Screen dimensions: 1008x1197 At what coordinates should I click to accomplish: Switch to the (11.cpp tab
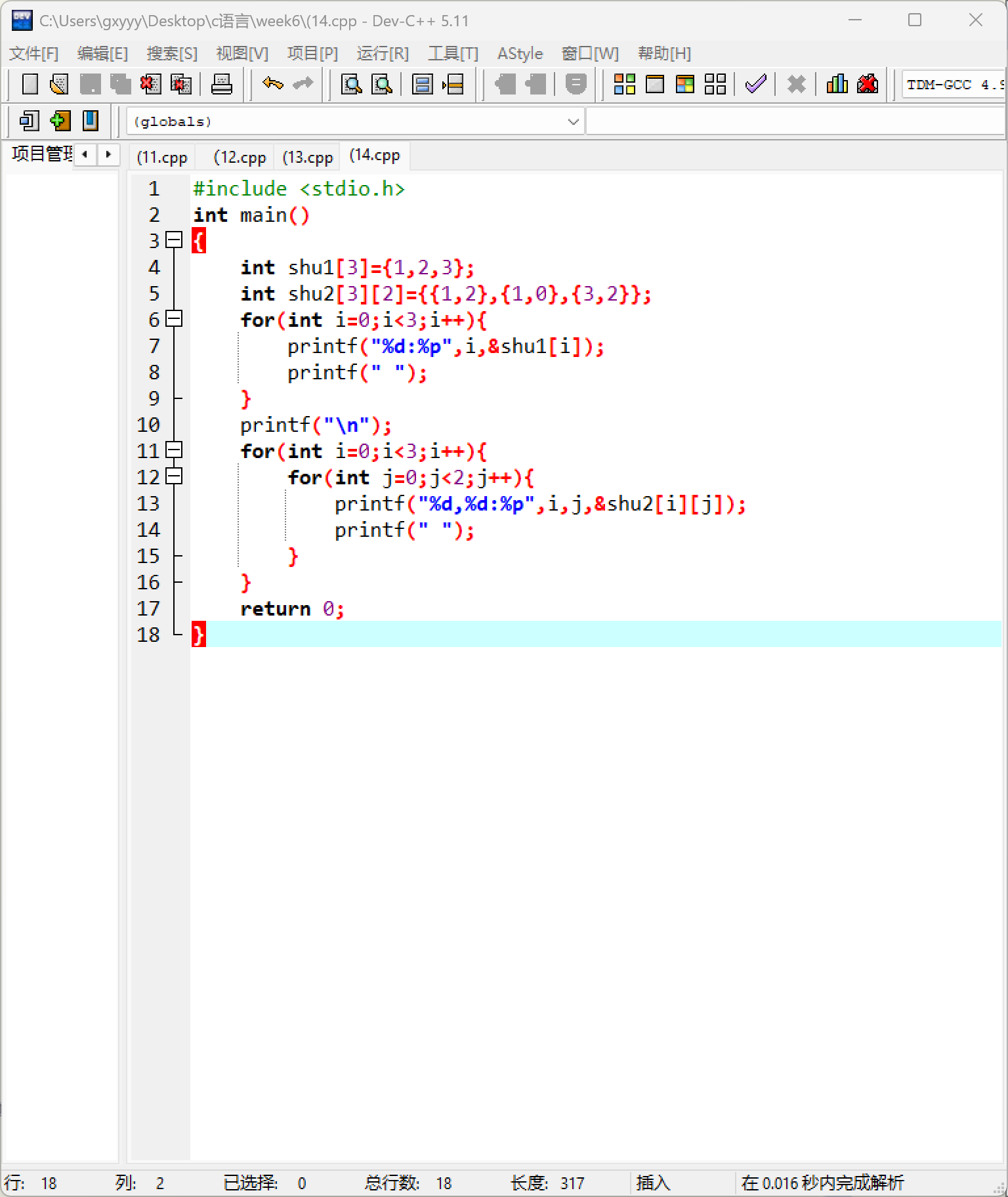(162, 157)
